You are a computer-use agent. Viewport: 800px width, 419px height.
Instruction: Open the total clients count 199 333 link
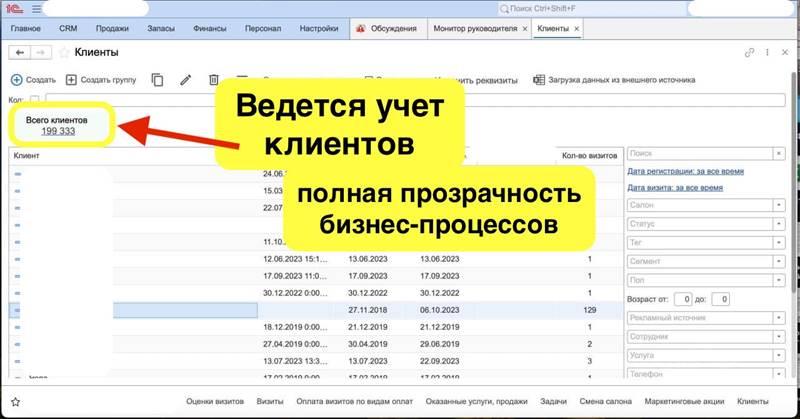coord(58,131)
